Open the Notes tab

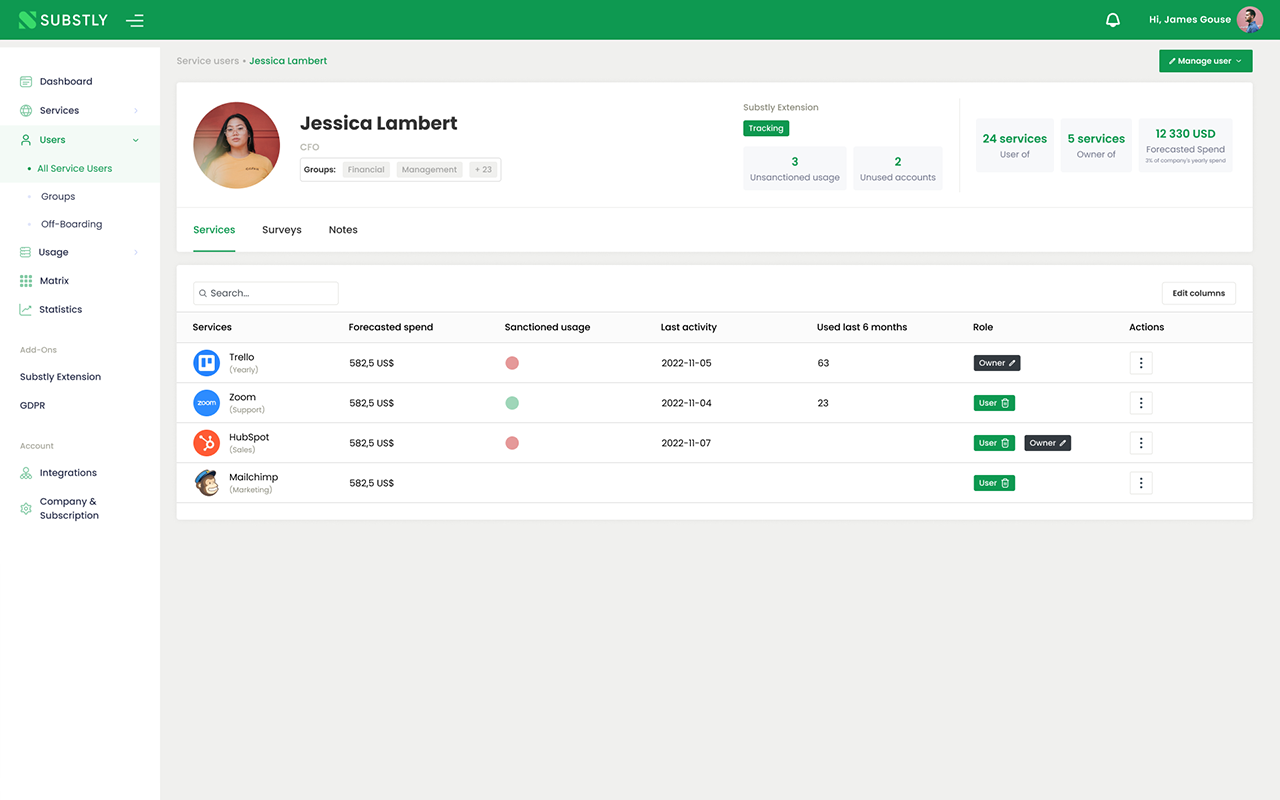pyautogui.click(x=343, y=230)
